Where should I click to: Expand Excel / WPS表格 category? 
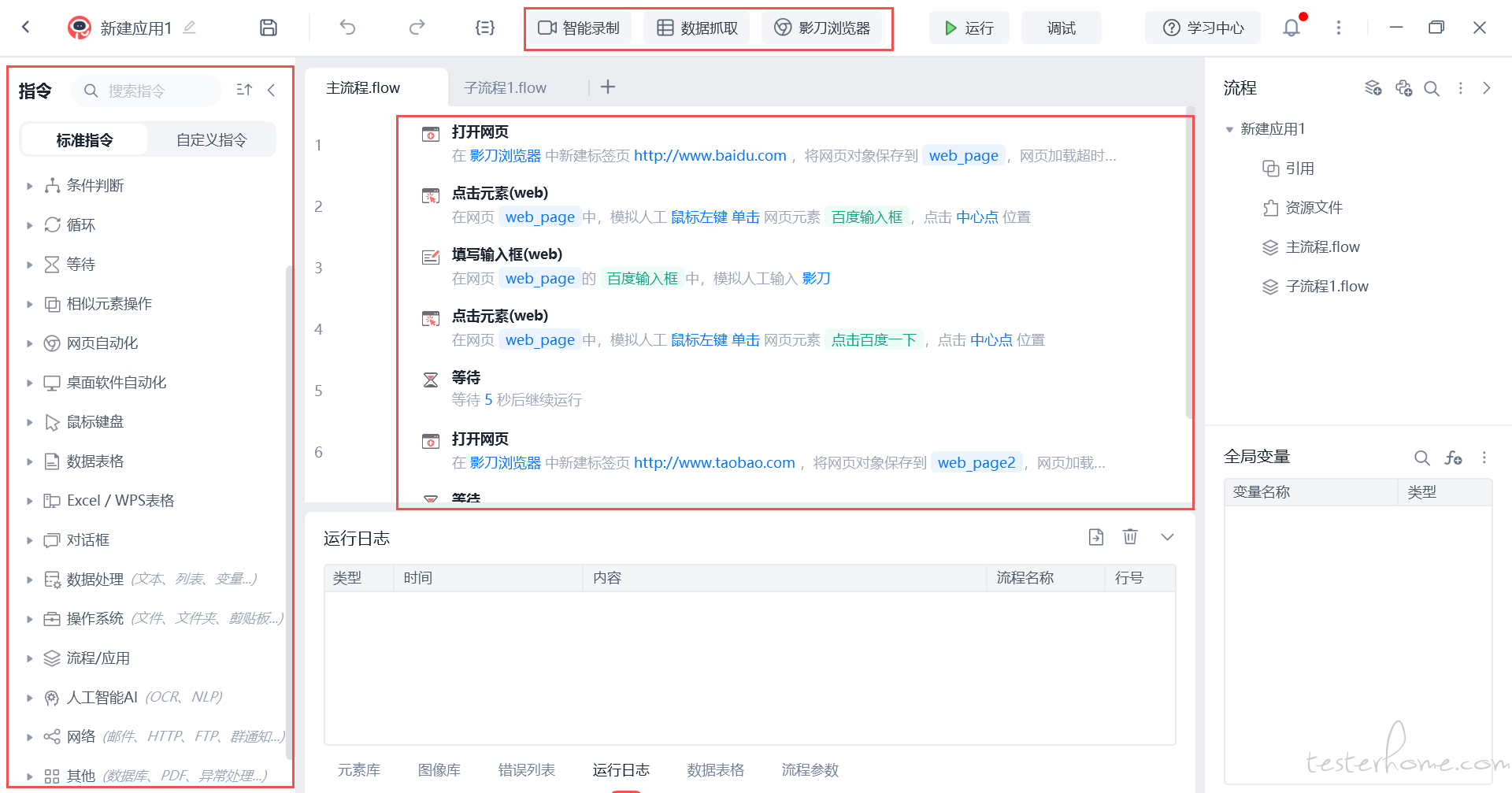tap(29, 501)
